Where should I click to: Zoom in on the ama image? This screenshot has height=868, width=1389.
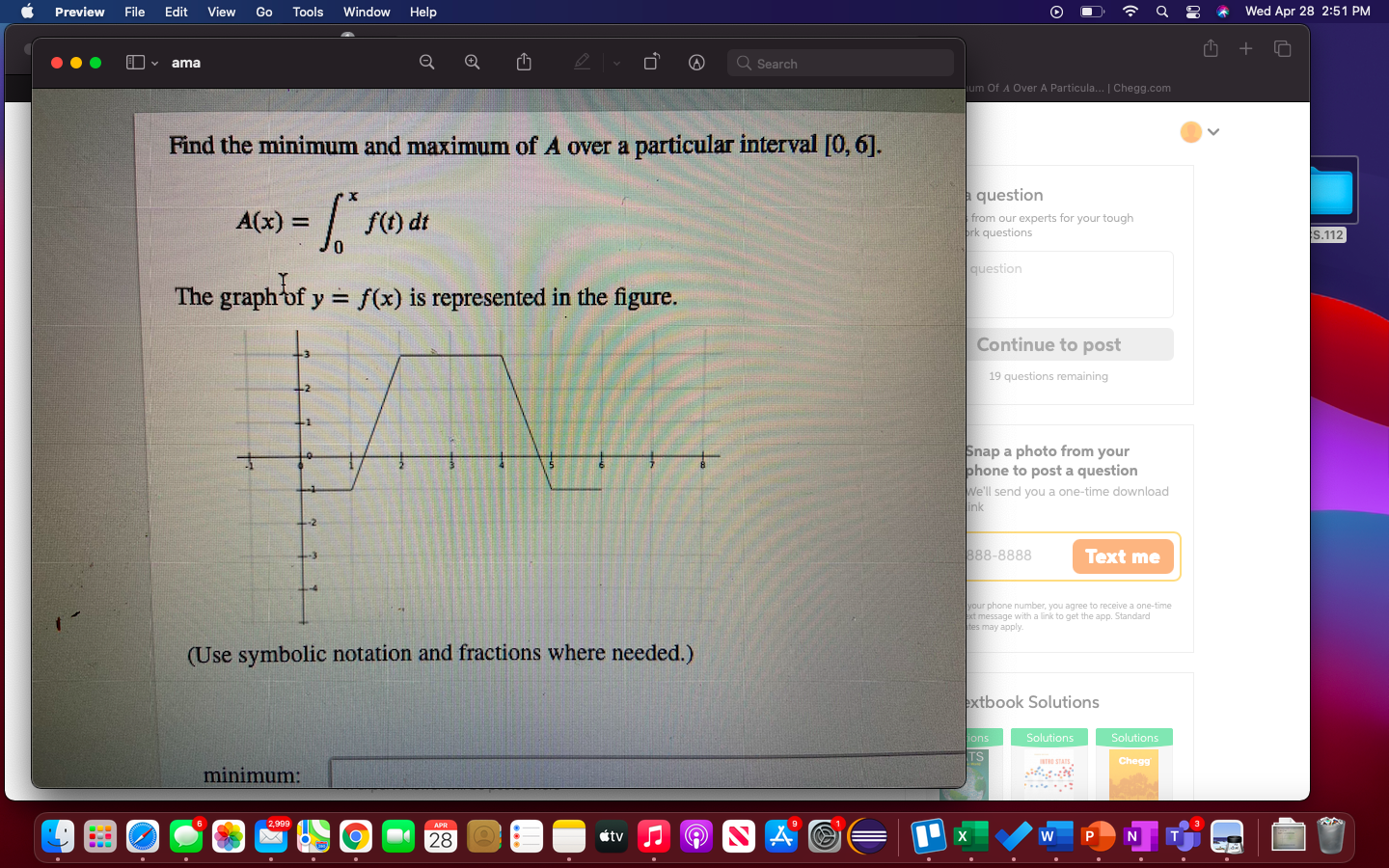(473, 63)
